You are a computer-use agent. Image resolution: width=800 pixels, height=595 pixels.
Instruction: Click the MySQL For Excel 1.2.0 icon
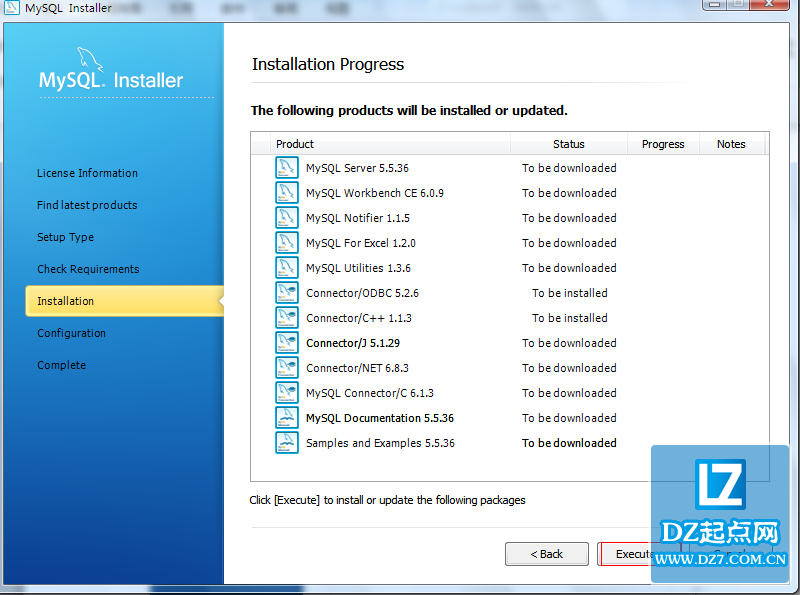pyautogui.click(x=287, y=243)
